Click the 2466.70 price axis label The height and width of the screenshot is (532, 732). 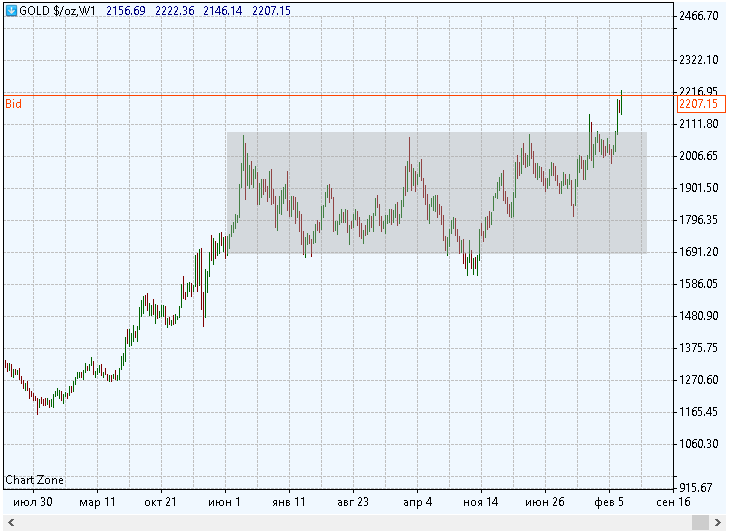coord(698,16)
